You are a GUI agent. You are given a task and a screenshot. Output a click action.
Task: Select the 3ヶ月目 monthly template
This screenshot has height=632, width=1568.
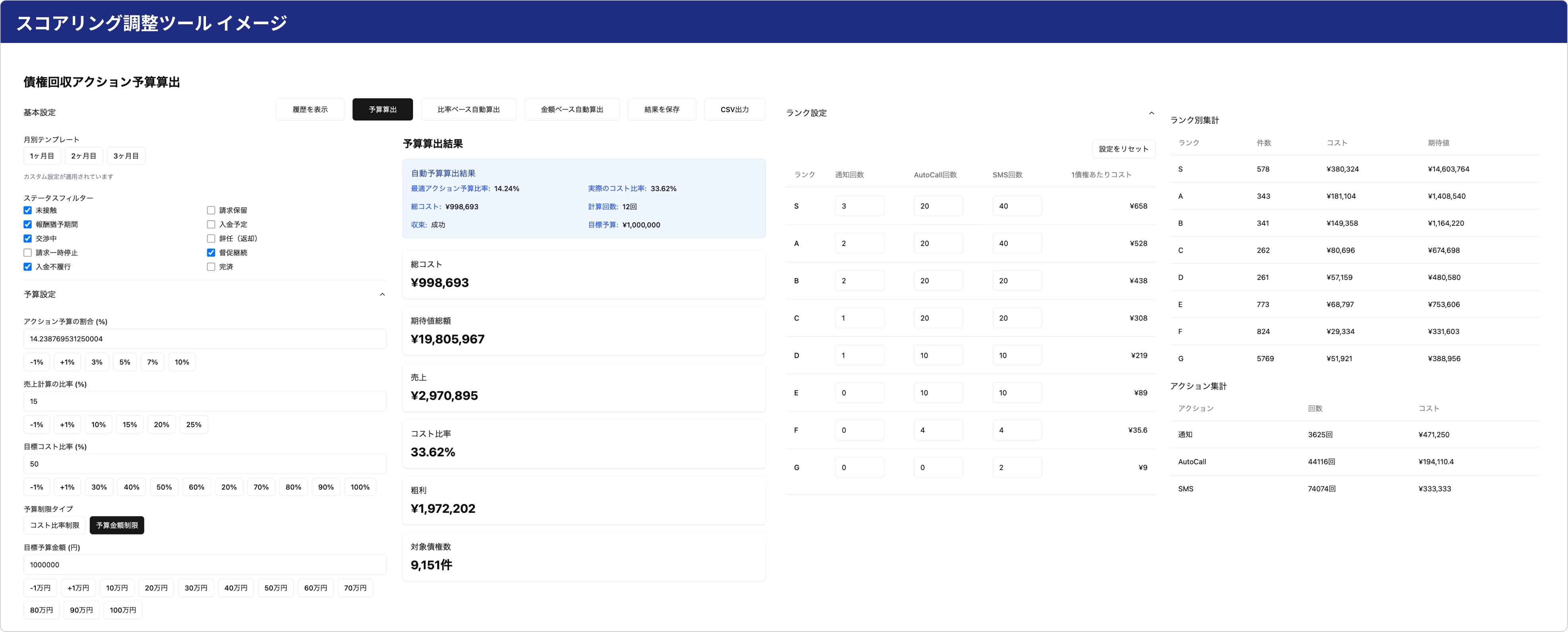point(126,156)
